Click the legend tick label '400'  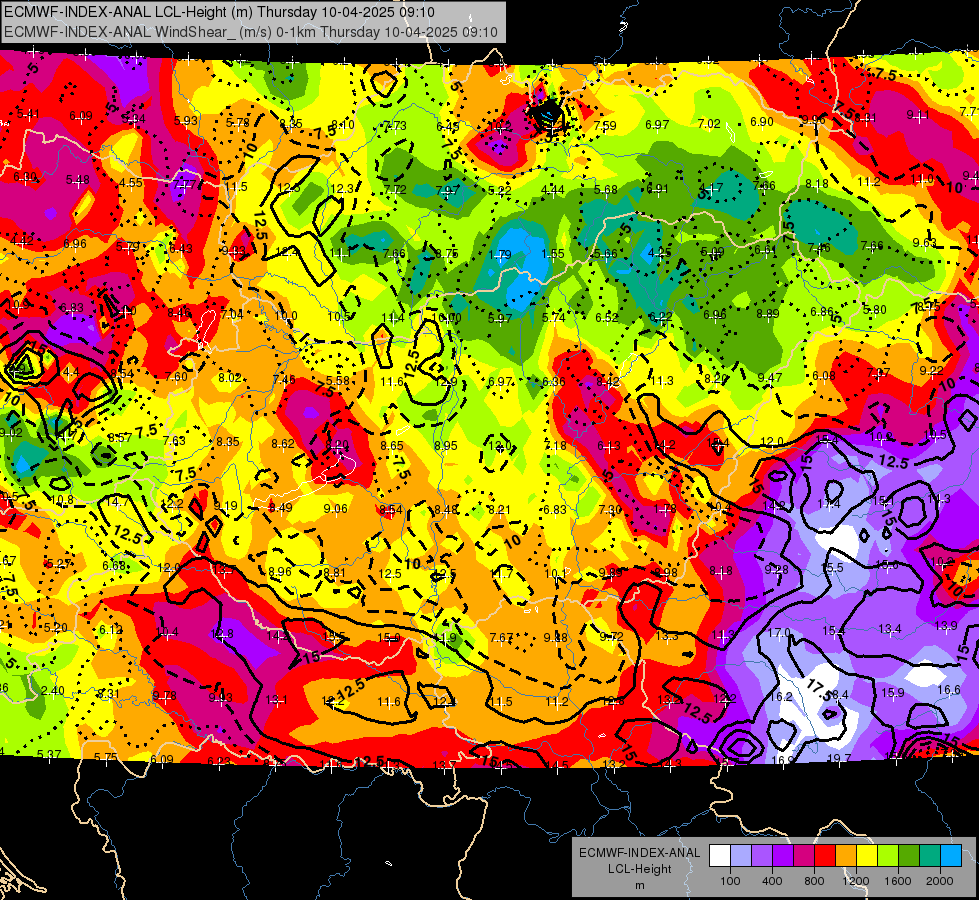[x=772, y=881]
